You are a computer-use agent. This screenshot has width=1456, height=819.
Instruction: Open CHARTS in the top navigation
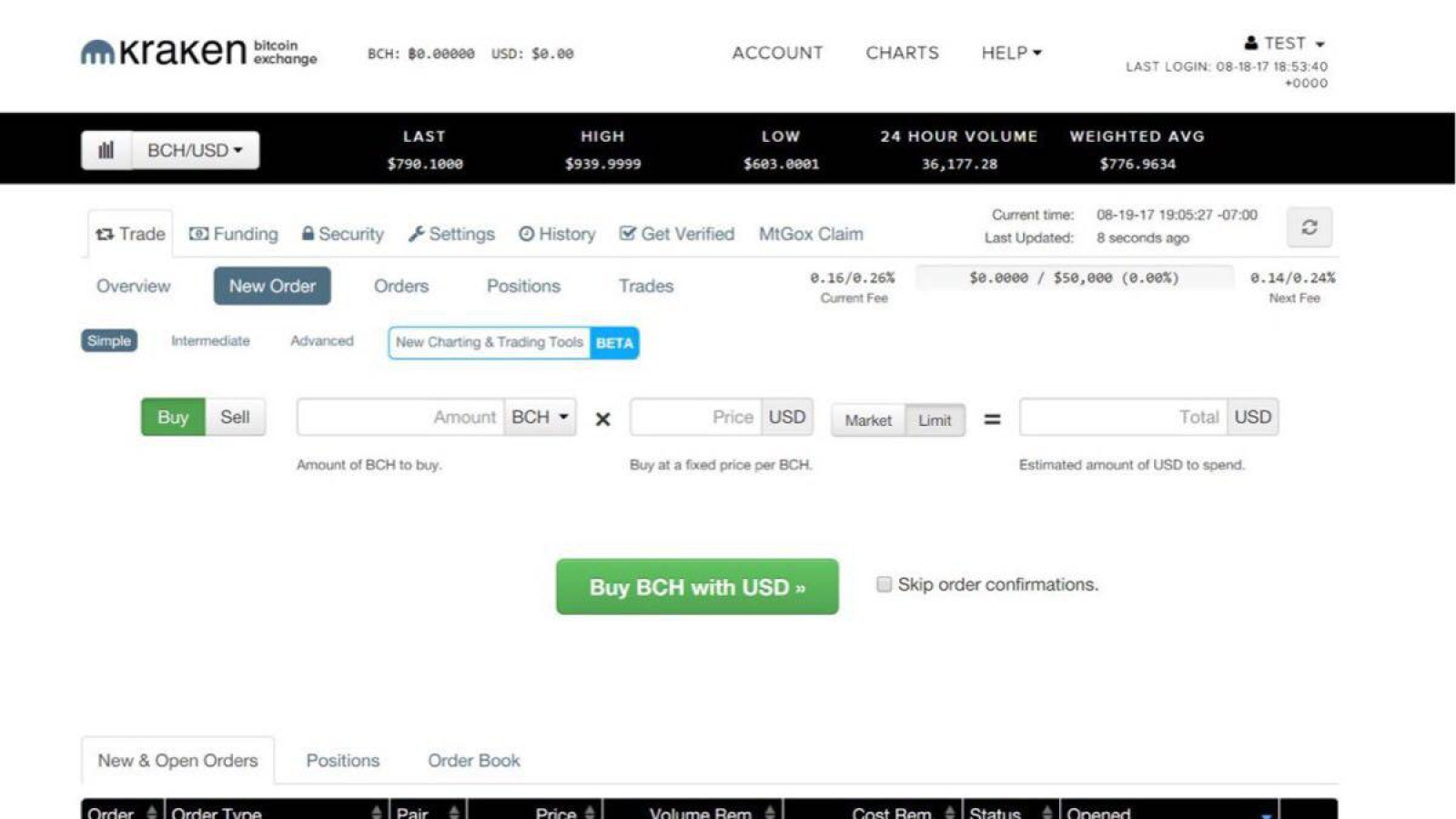[902, 53]
